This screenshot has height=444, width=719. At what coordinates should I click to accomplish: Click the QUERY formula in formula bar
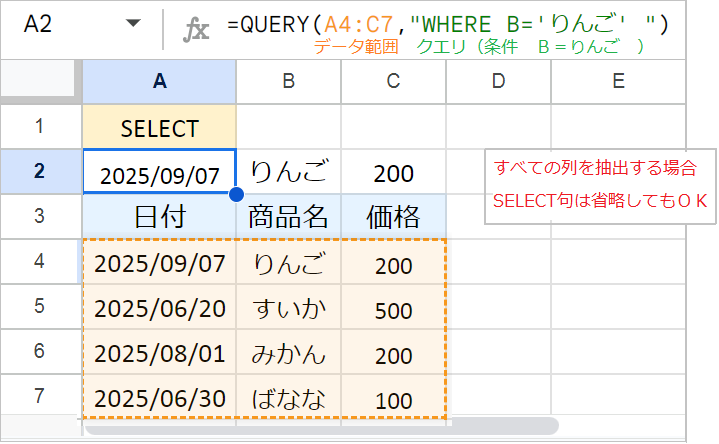(448, 24)
